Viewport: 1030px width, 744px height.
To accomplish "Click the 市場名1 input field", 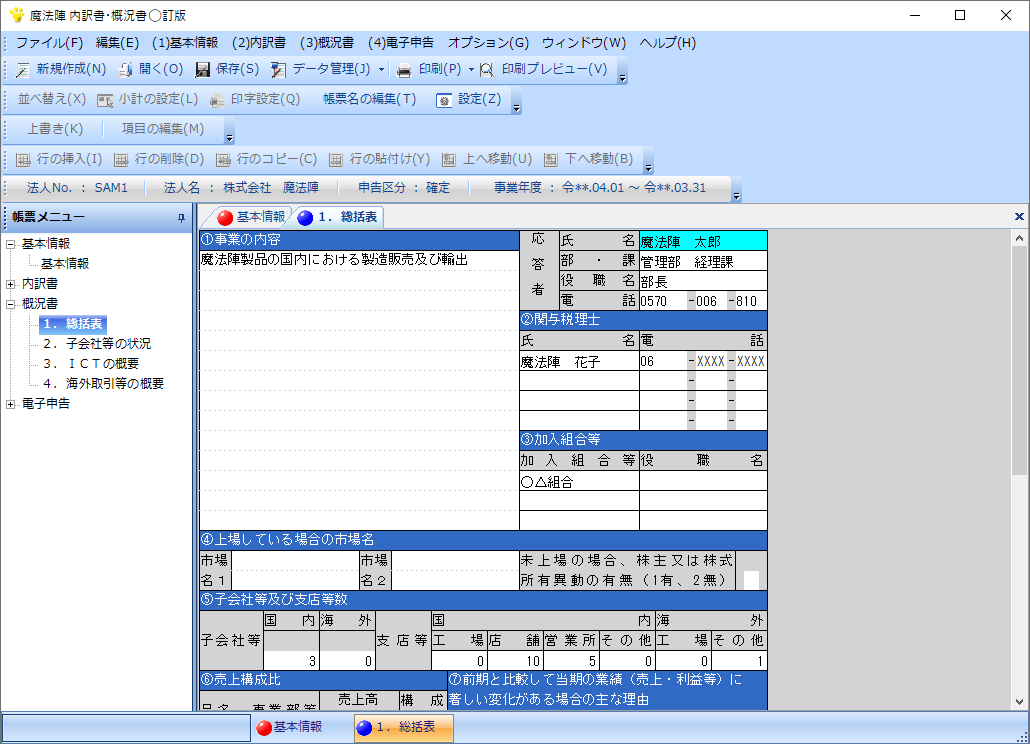I will coord(295,571).
